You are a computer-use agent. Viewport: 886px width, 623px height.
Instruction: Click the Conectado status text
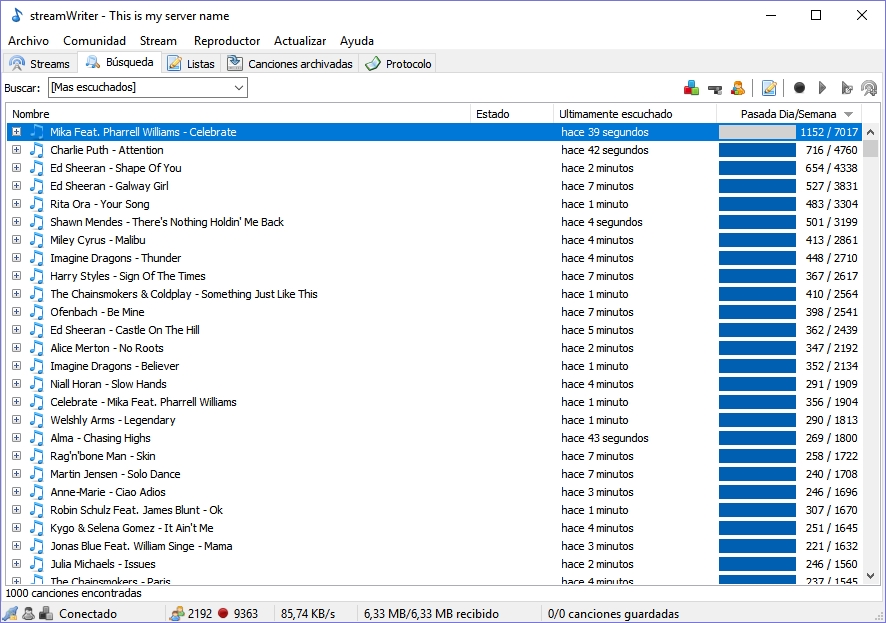pyautogui.click(x=88, y=613)
